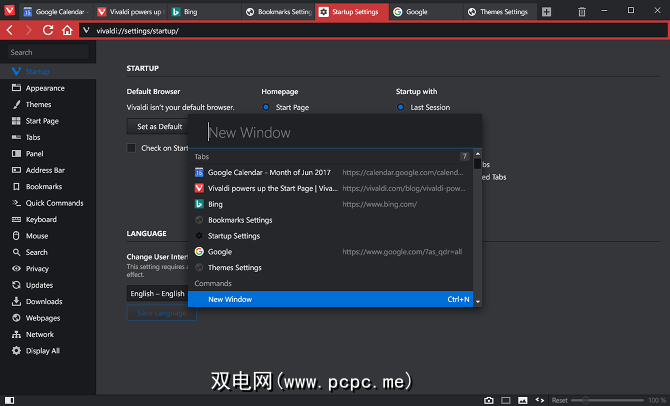The image size is (670, 406).
Task: Open the closed tabs trash can
Action: tap(582, 12)
